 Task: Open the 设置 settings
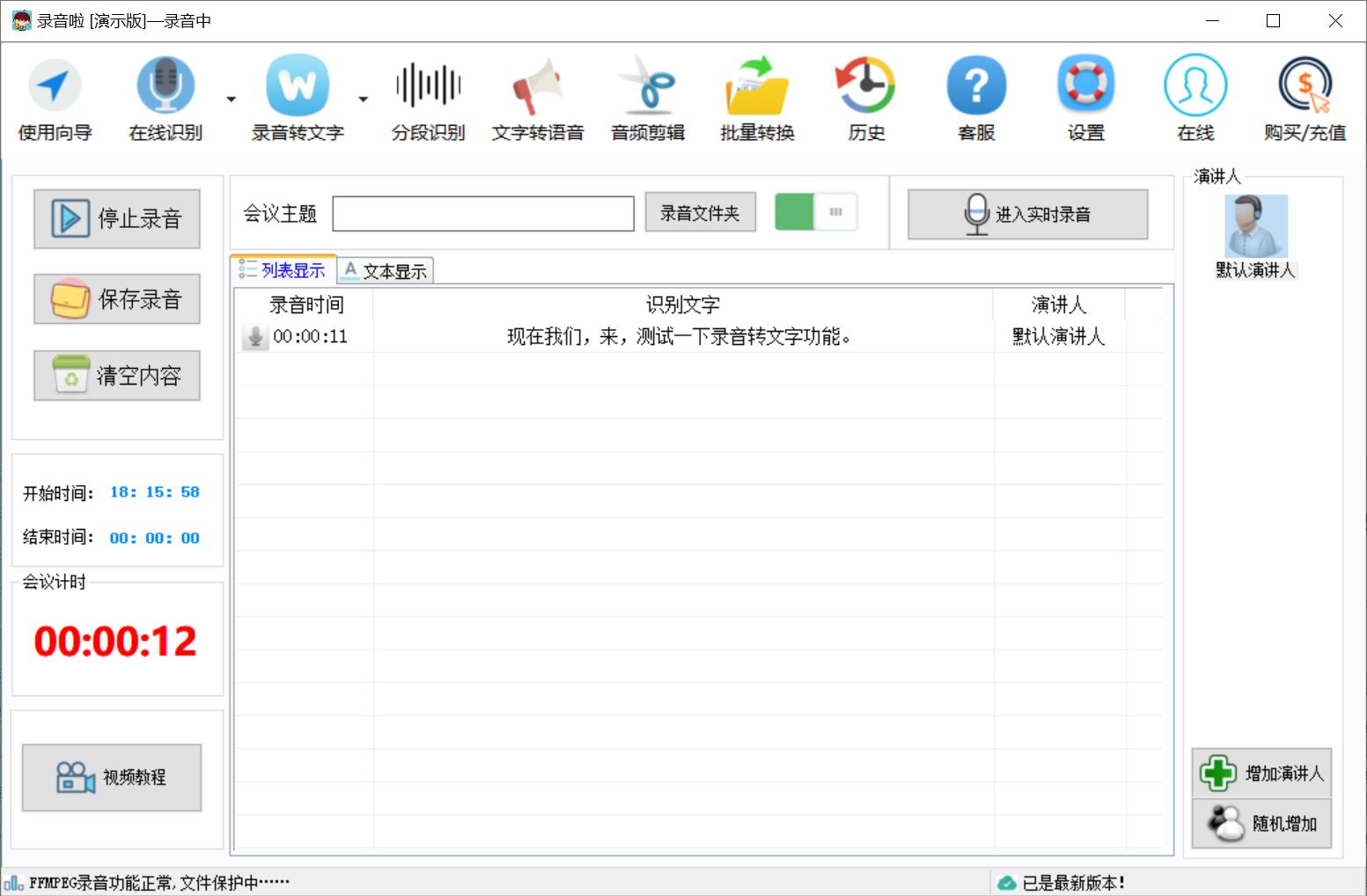point(1085,99)
